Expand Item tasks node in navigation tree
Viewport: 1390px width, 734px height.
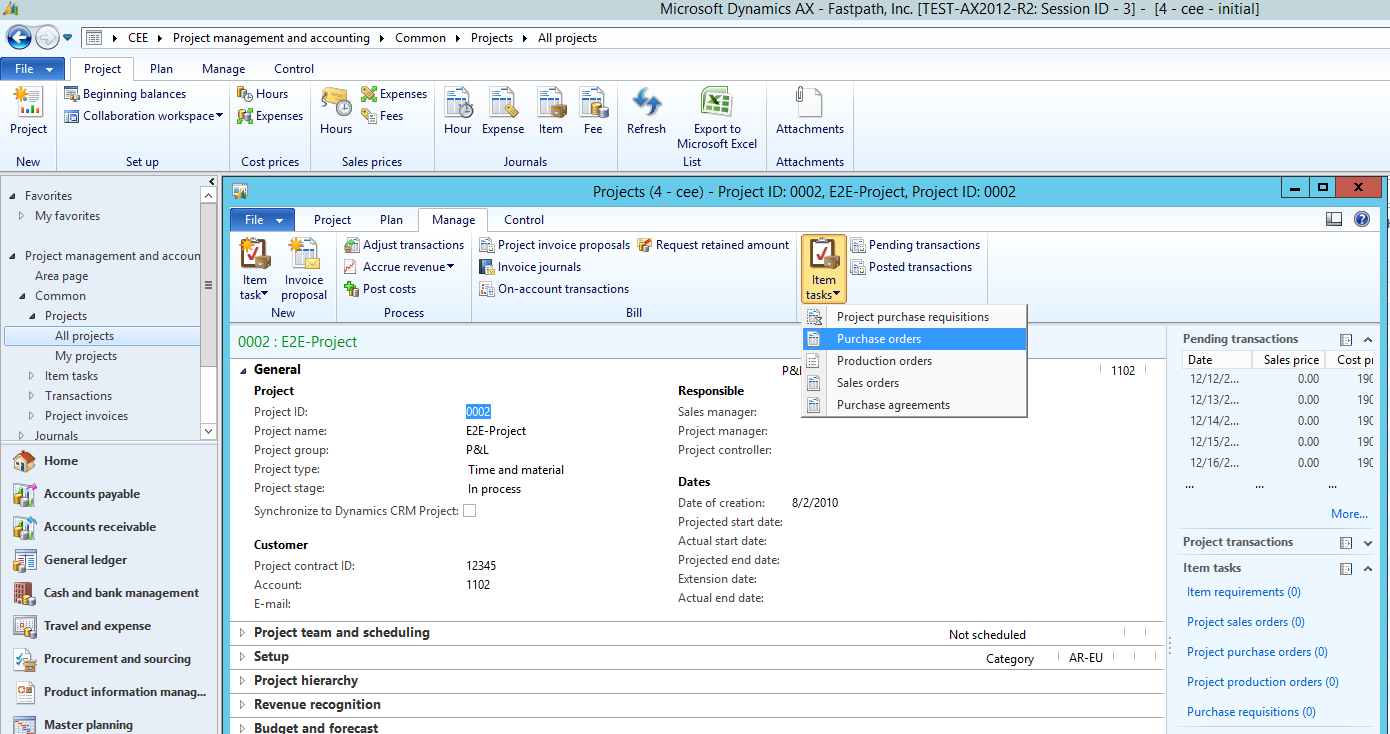[x=32, y=376]
